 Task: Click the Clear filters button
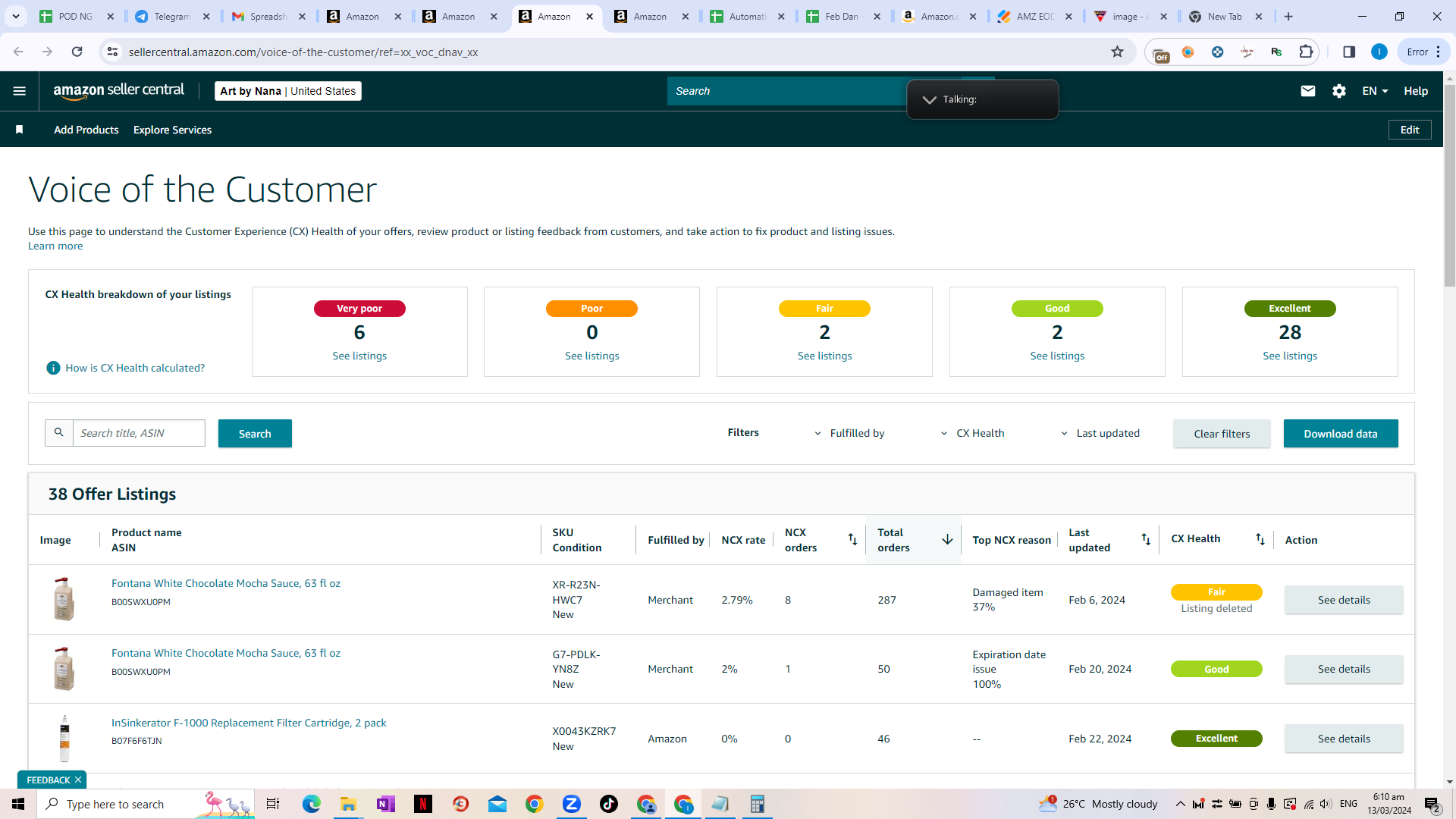[1222, 434]
